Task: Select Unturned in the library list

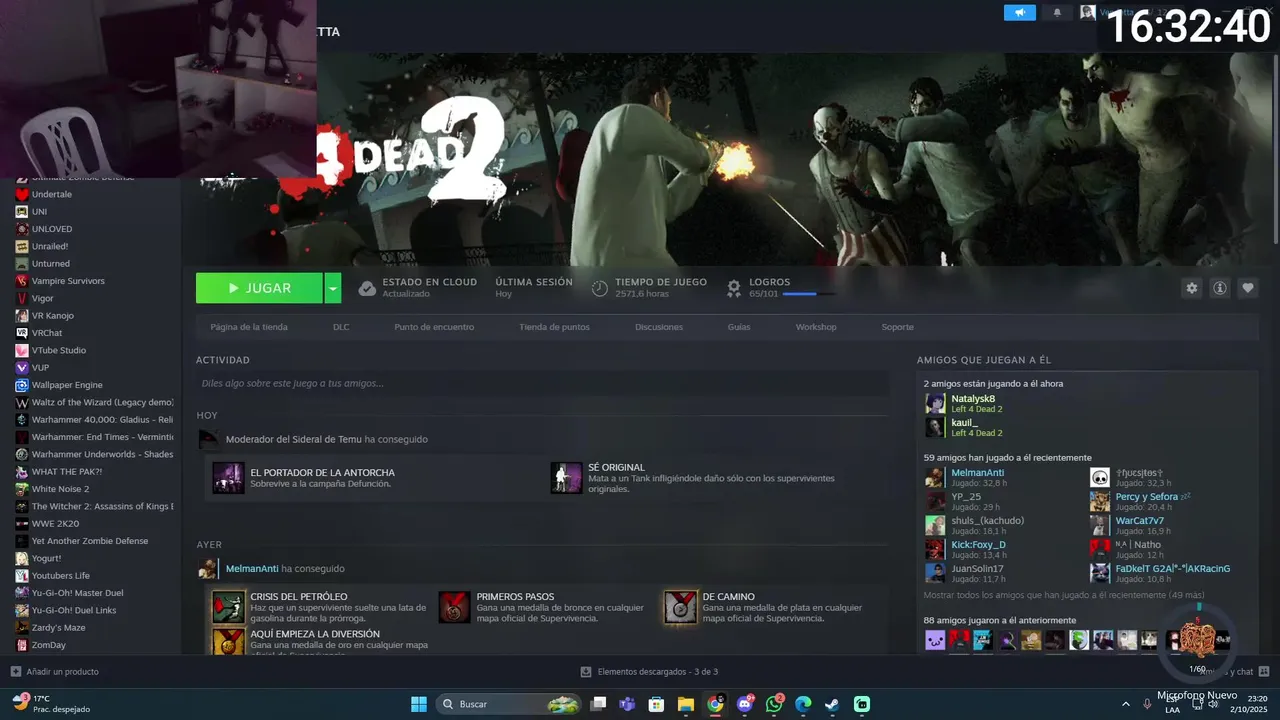Action: [x=51, y=264]
